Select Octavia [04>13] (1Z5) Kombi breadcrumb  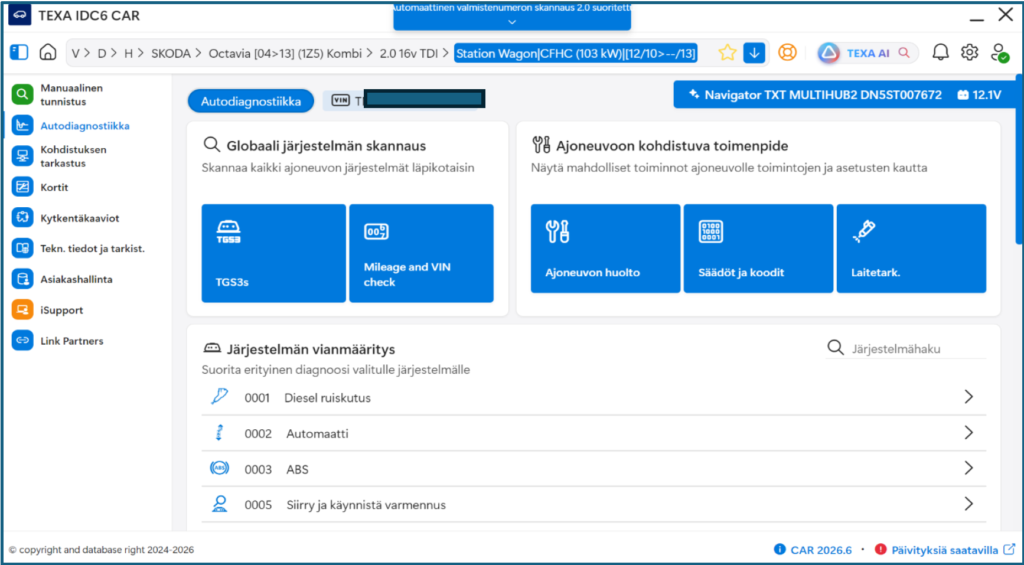coord(285,54)
